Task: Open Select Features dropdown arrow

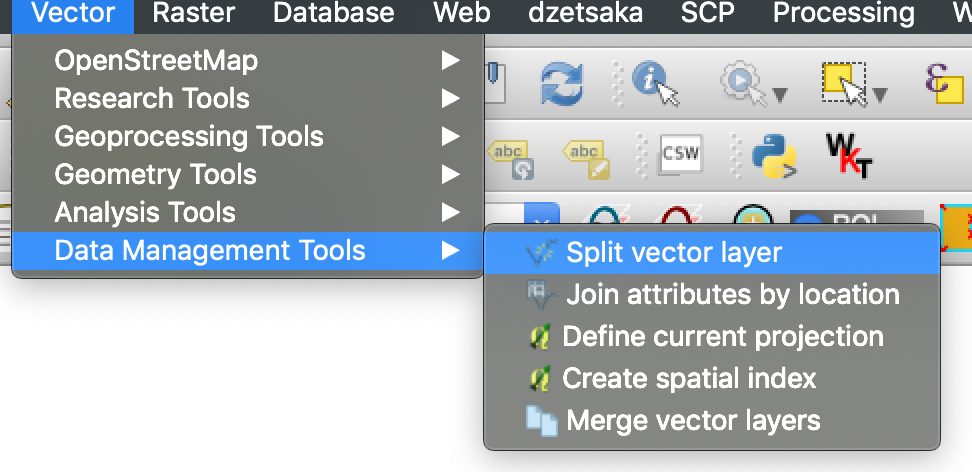Action: [x=879, y=95]
